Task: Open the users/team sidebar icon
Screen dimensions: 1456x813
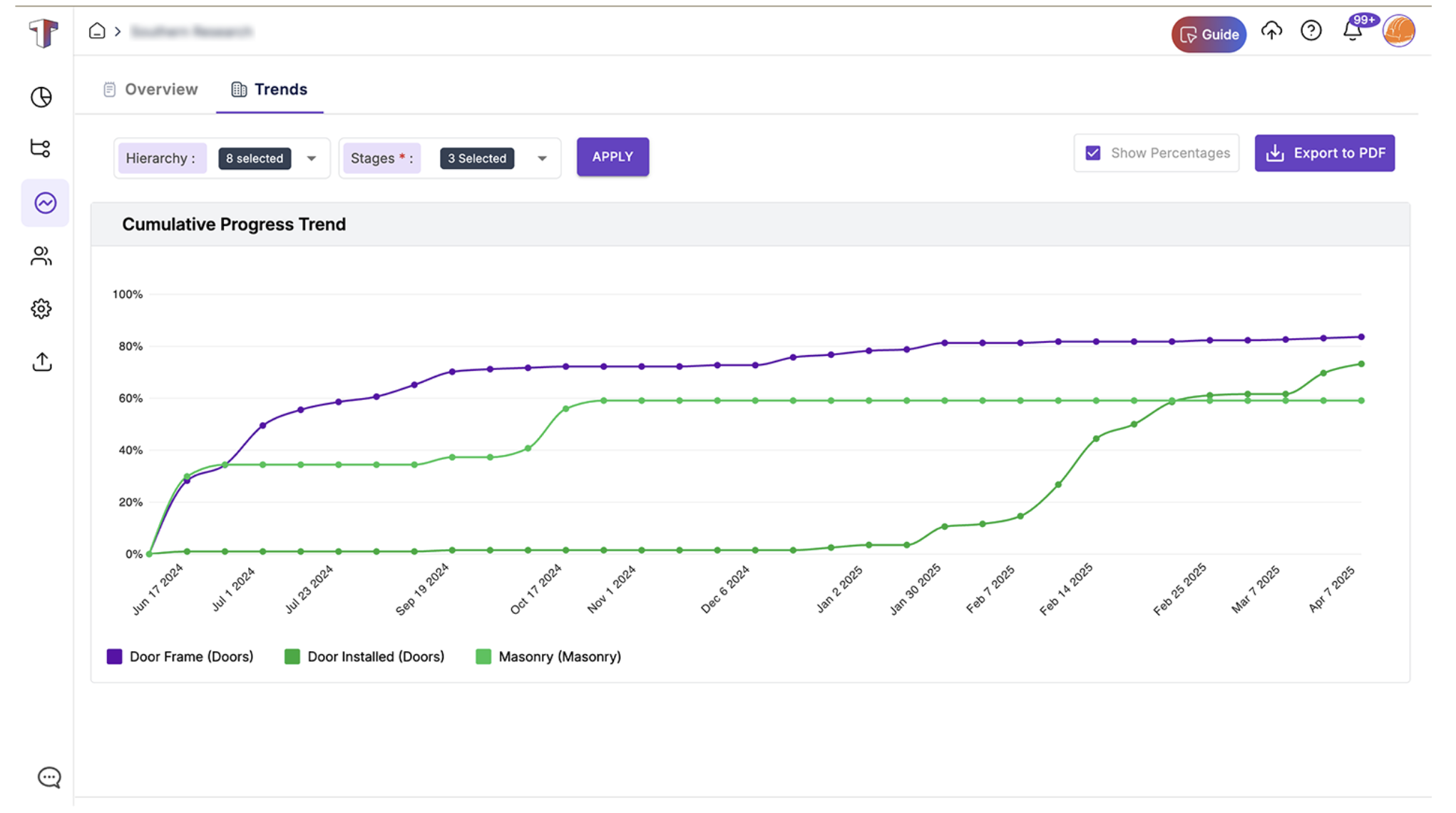Action: (41, 256)
